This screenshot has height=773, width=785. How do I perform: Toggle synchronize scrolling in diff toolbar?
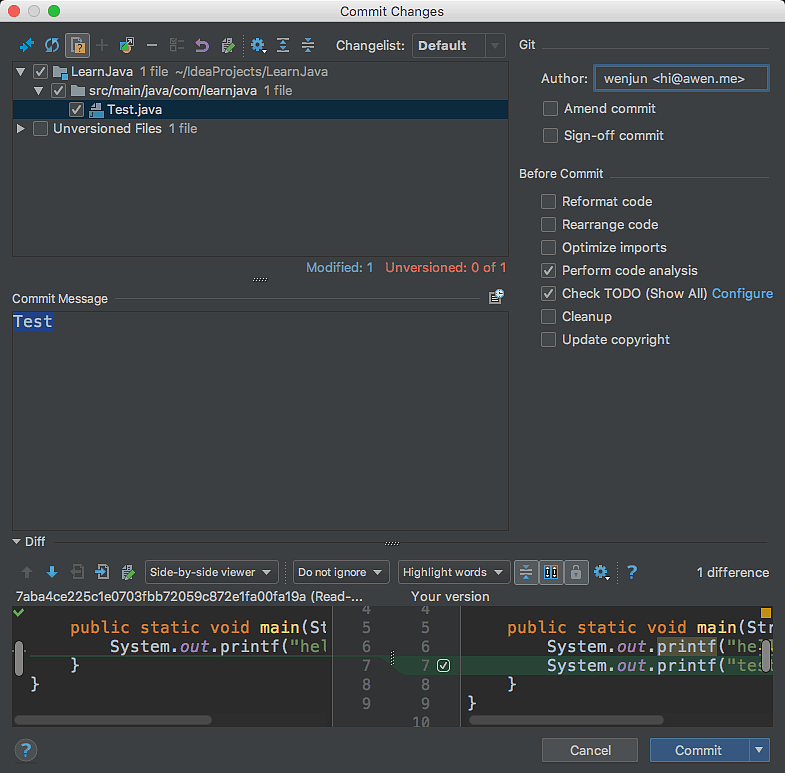(551, 572)
